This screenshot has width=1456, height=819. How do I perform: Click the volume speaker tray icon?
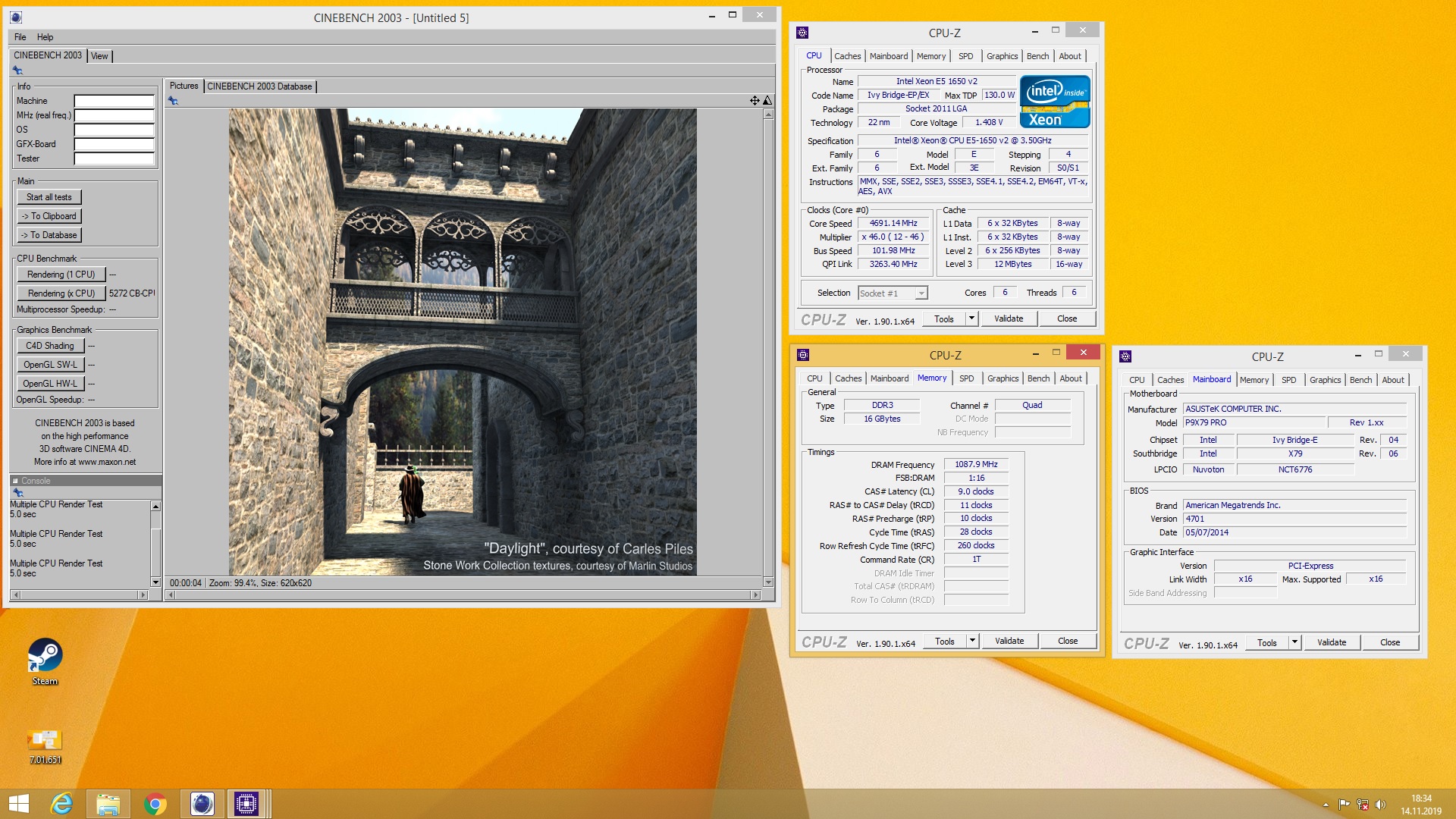(x=1380, y=805)
